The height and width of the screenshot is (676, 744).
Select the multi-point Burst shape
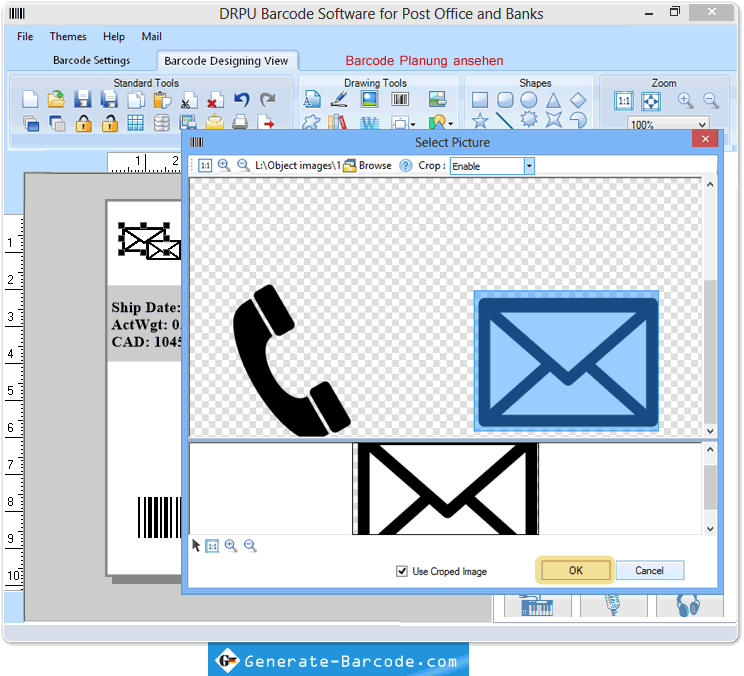(x=529, y=119)
